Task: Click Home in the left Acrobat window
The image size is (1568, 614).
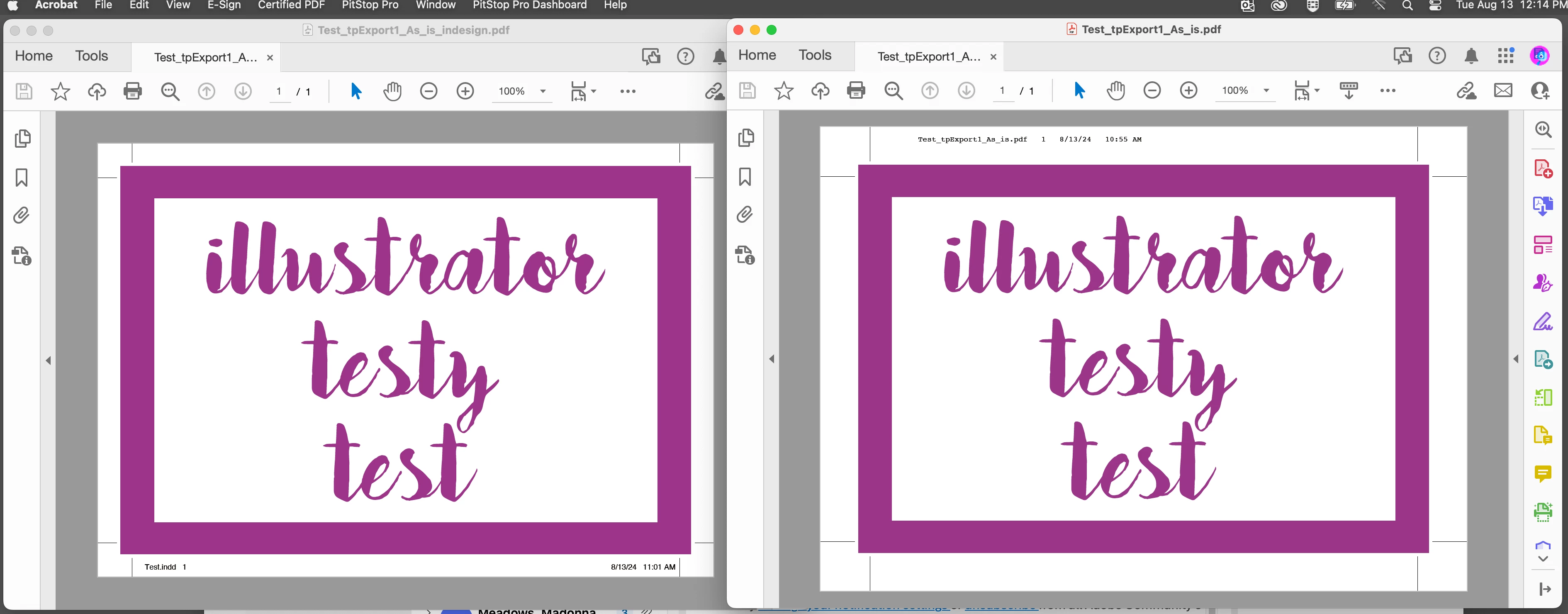Action: (x=34, y=56)
